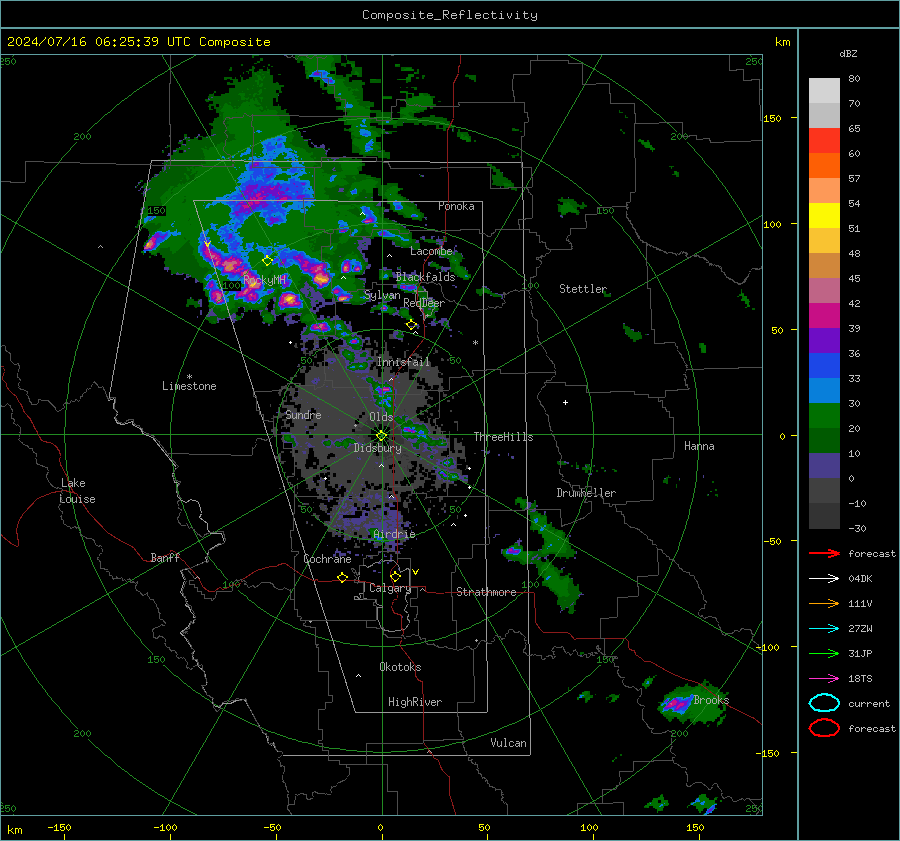Click the cyan current ellipse icon
900x841 pixels.
824,703
